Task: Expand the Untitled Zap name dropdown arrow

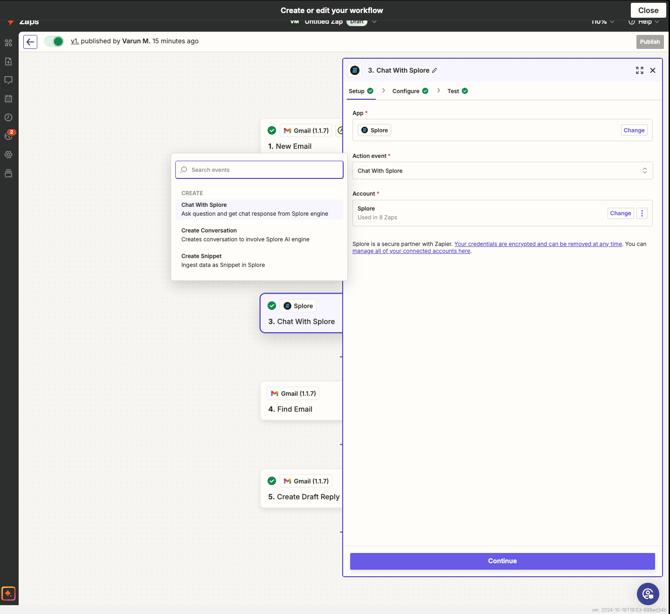Action: 374,22
